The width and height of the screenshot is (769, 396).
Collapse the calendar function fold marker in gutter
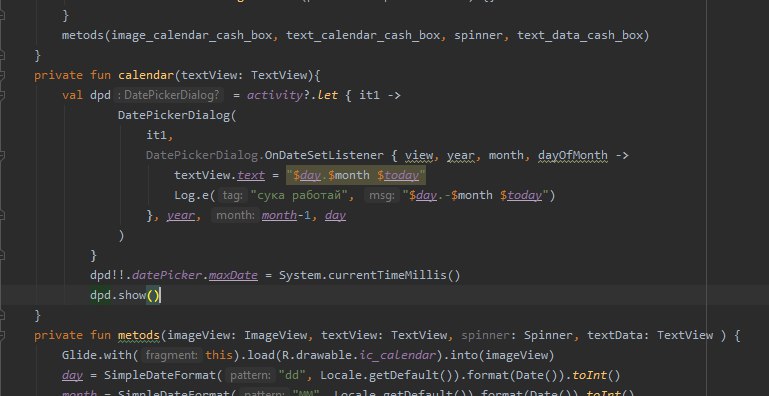[x=2, y=75]
